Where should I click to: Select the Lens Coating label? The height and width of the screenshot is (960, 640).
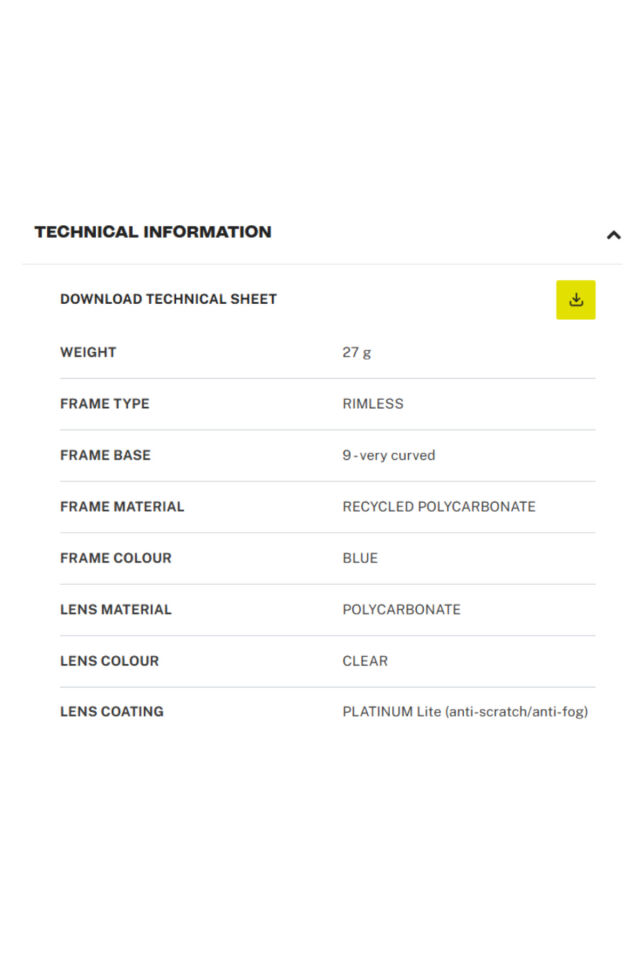point(112,711)
